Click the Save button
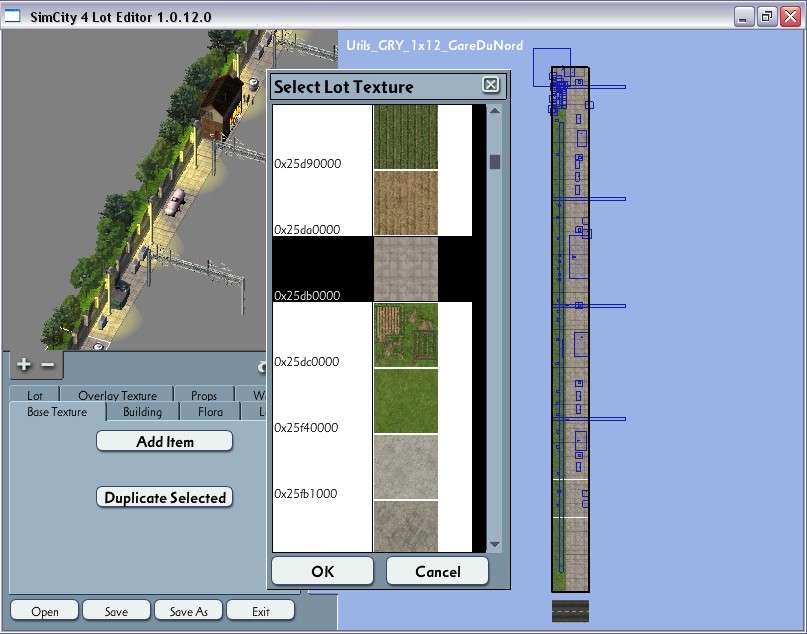Image resolution: width=807 pixels, height=634 pixels. (x=116, y=611)
